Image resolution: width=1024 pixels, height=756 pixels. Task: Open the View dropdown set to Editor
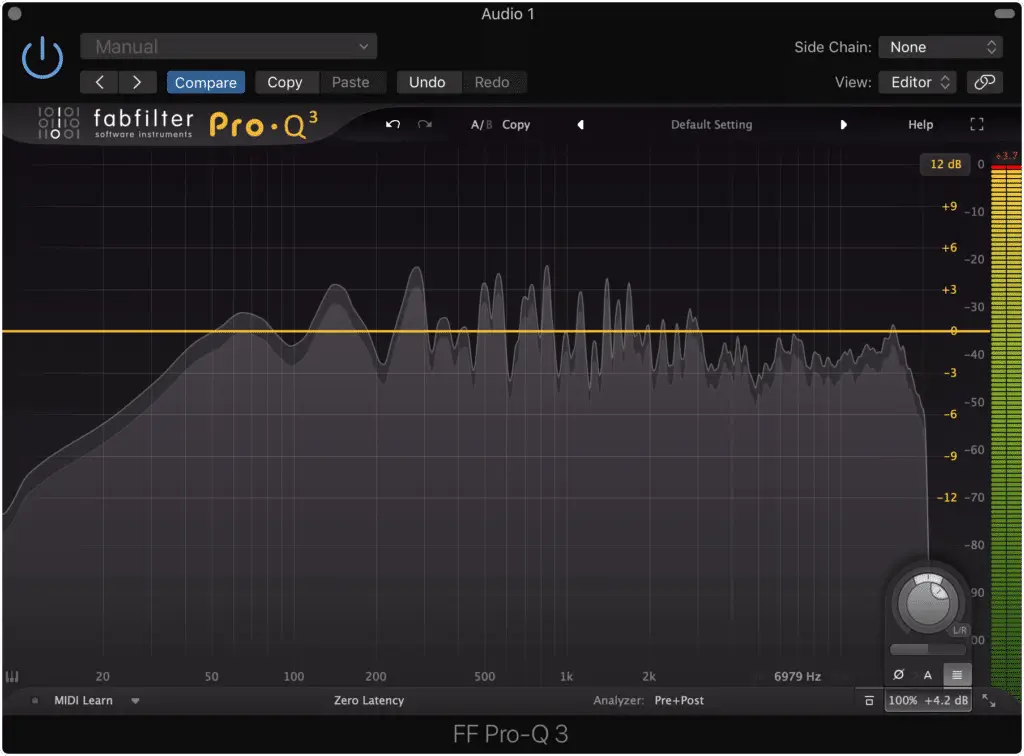918,82
